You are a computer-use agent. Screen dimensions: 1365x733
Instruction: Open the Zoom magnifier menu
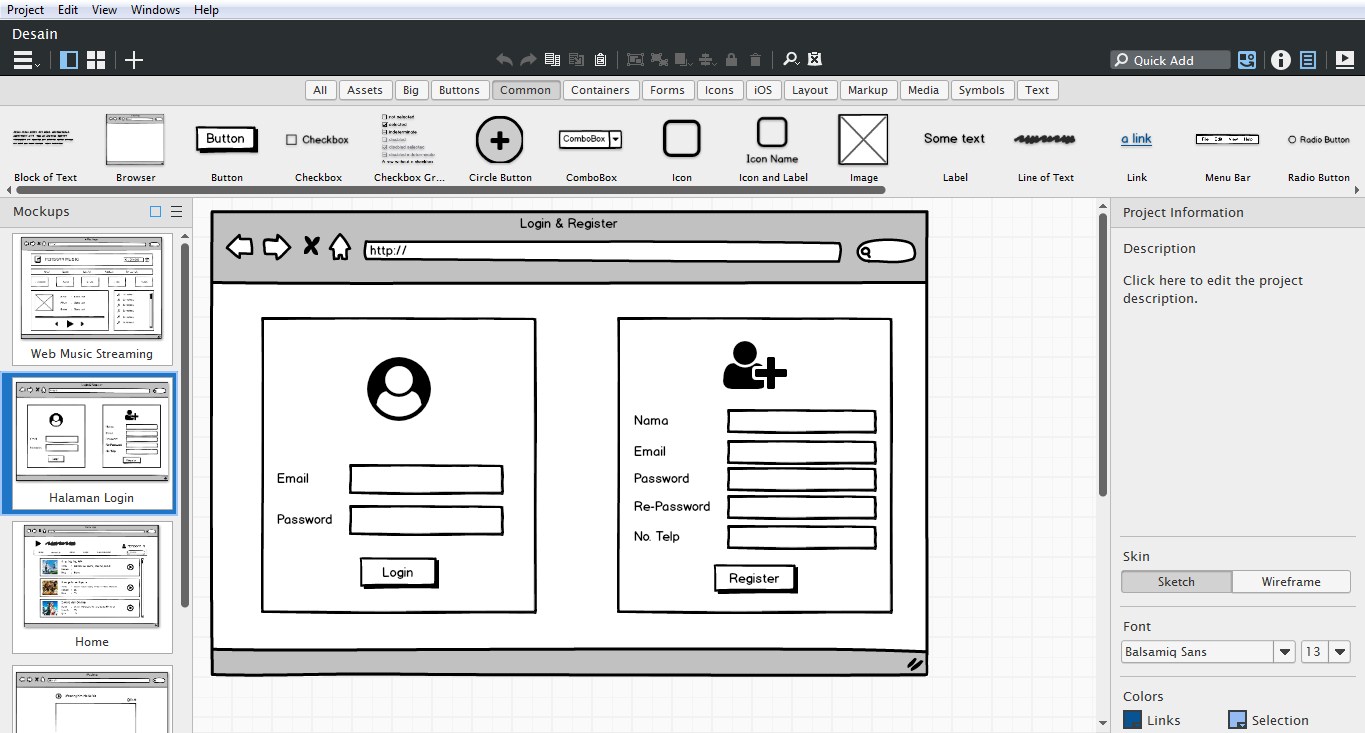click(791, 60)
